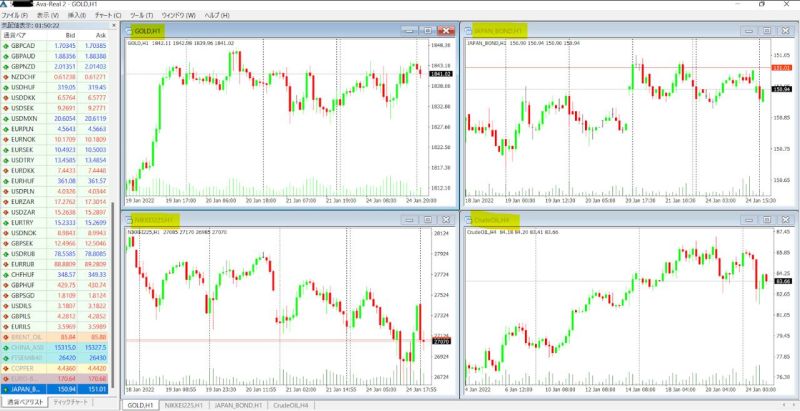The image size is (800, 411).
Task: Switch to the ティックチャート tab
Action: coord(70,402)
